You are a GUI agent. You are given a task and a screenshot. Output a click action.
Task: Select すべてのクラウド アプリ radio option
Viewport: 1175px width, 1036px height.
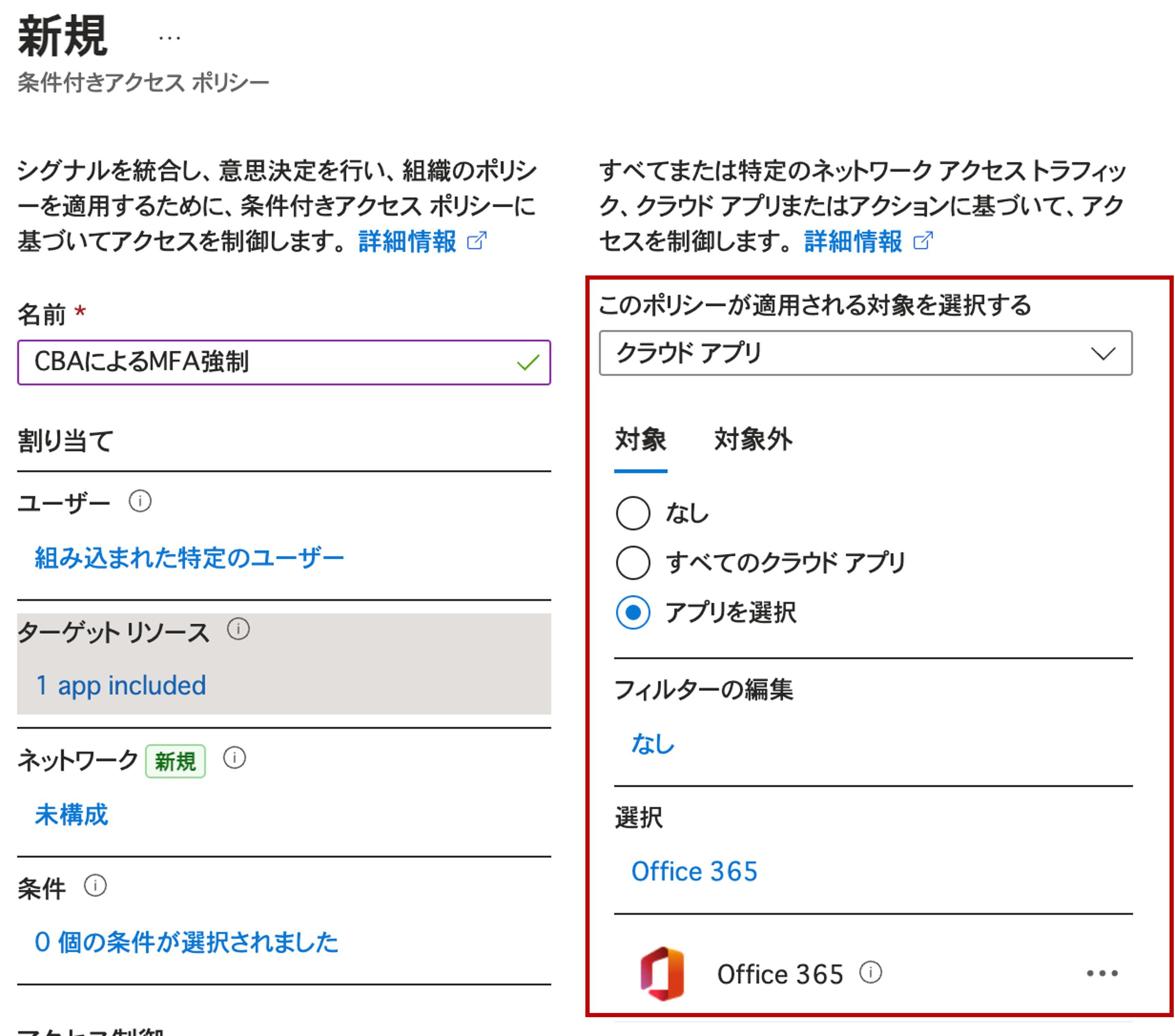[633, 562]
